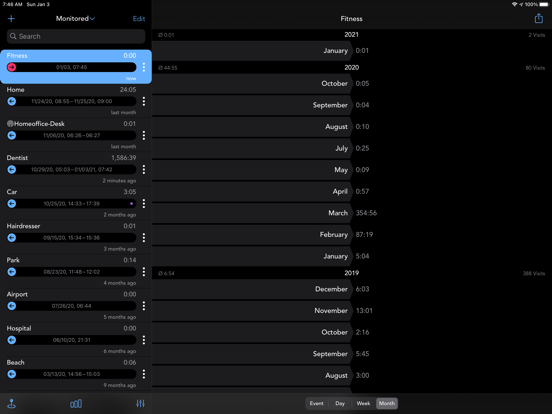Select the Home place name
Viewport: 552px width, 414px height.
[x=15, y=90]
